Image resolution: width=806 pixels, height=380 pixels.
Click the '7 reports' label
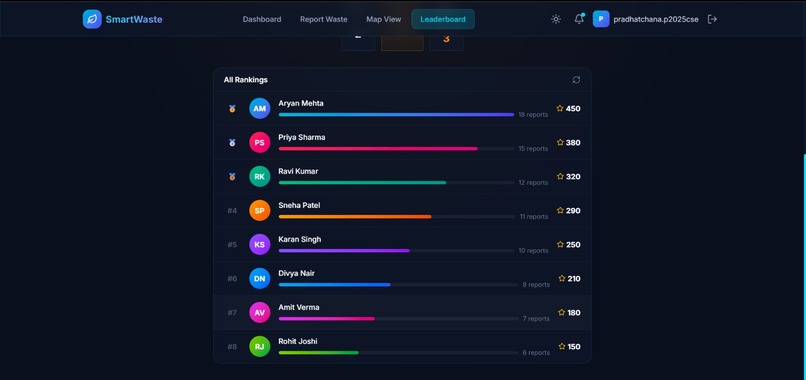point(536,318)
